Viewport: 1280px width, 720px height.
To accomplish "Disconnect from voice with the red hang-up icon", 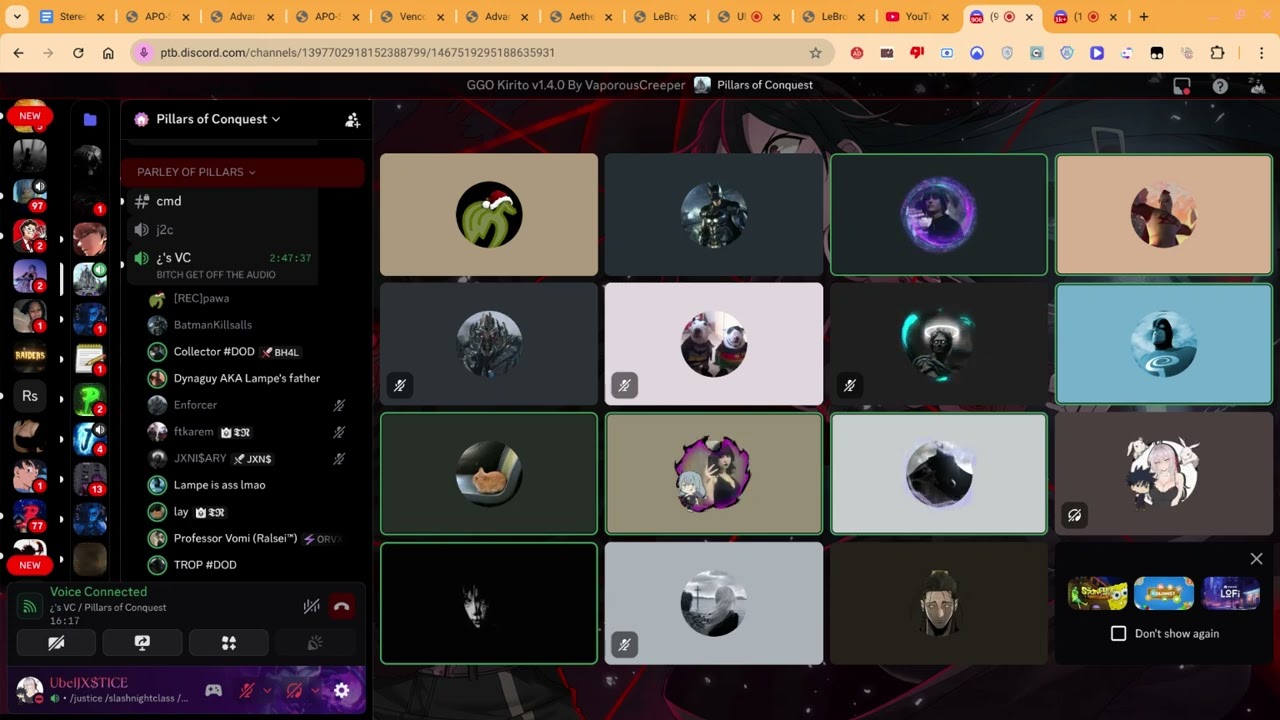I will click(342, 606).
